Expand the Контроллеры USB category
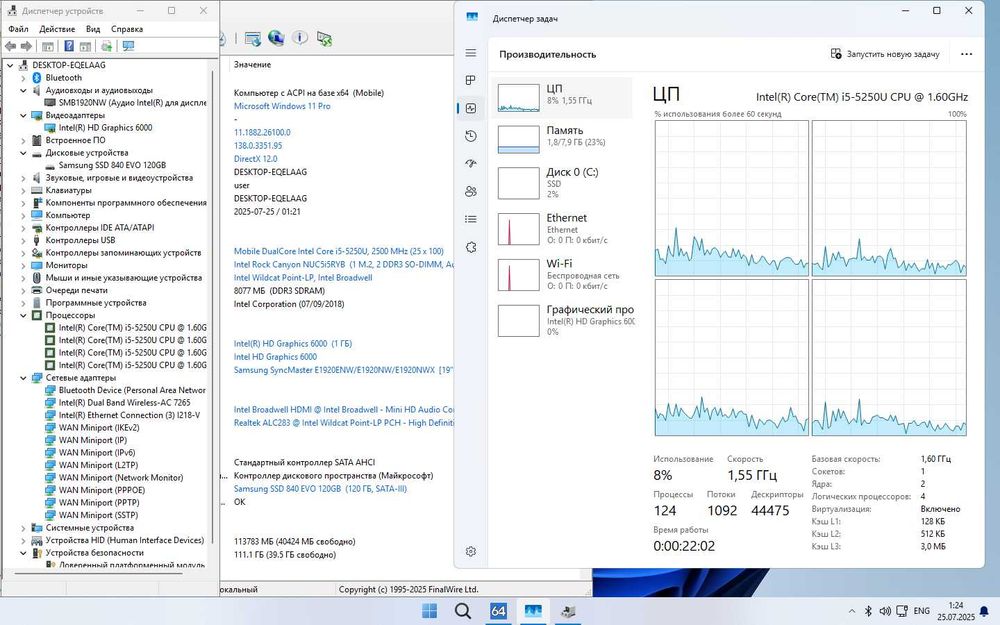Screen dimensions: 1000x625 [x=24, y=240]
